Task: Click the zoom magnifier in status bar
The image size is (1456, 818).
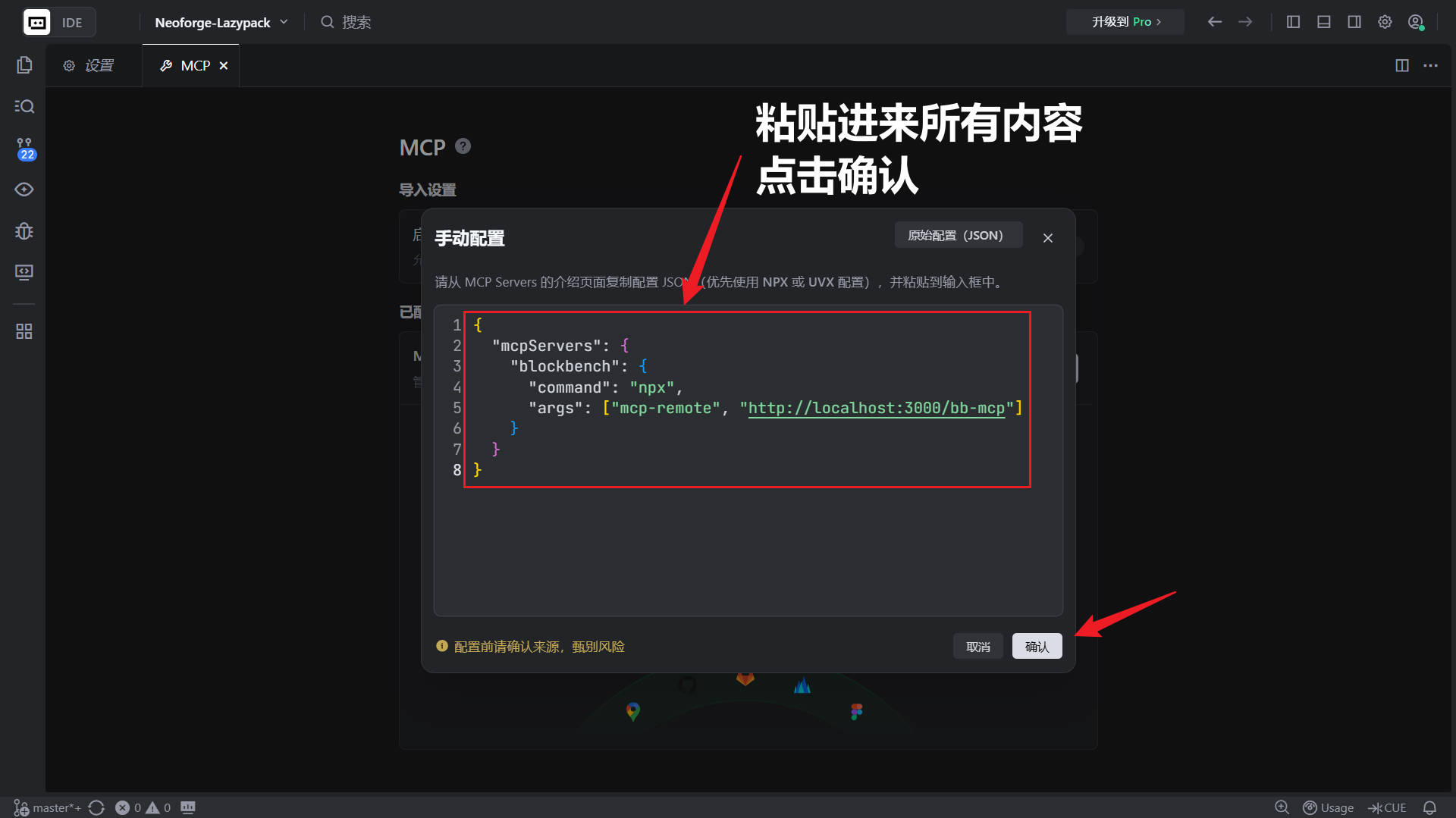Action: point(1282,807)
